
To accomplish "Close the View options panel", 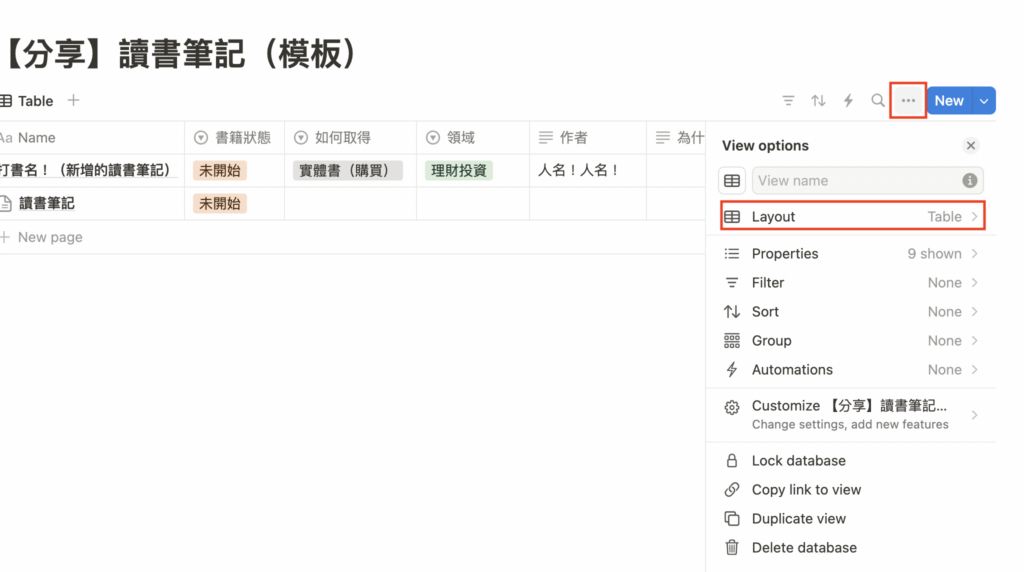I will coord(970,146).
